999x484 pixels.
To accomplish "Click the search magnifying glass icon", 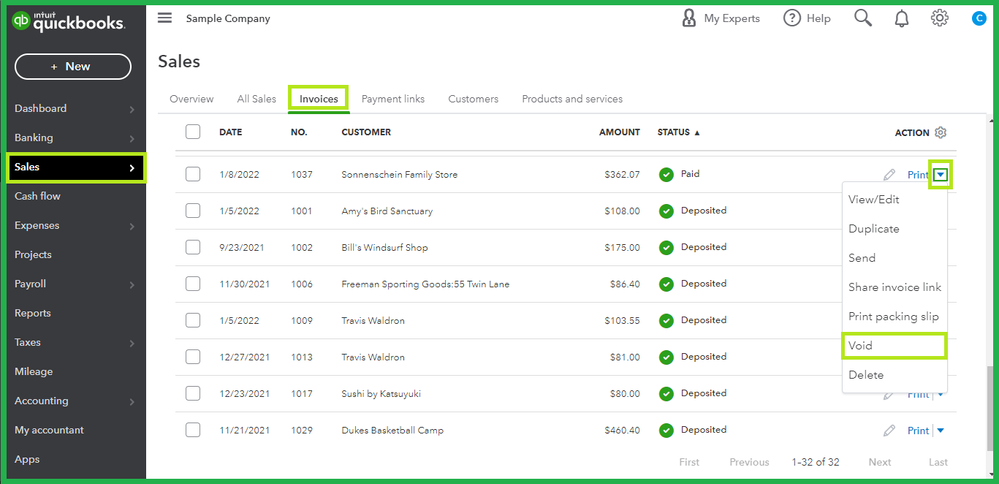I will 862,18.
